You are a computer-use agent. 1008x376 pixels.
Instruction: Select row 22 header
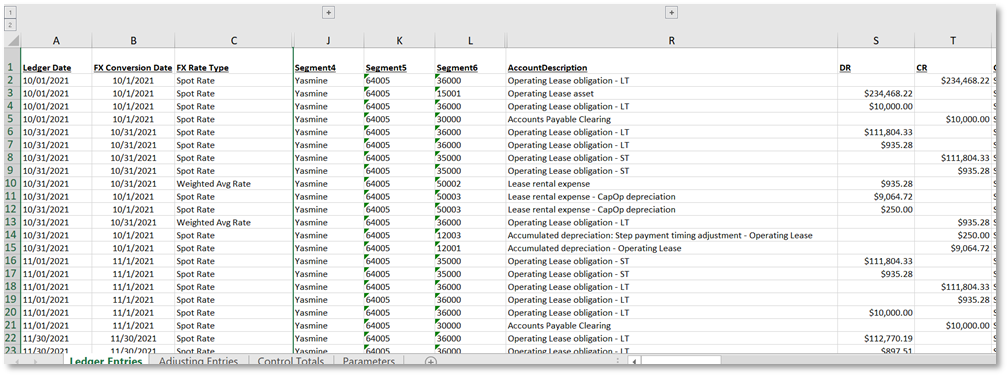pyautogui.click(x=13, y=338)
